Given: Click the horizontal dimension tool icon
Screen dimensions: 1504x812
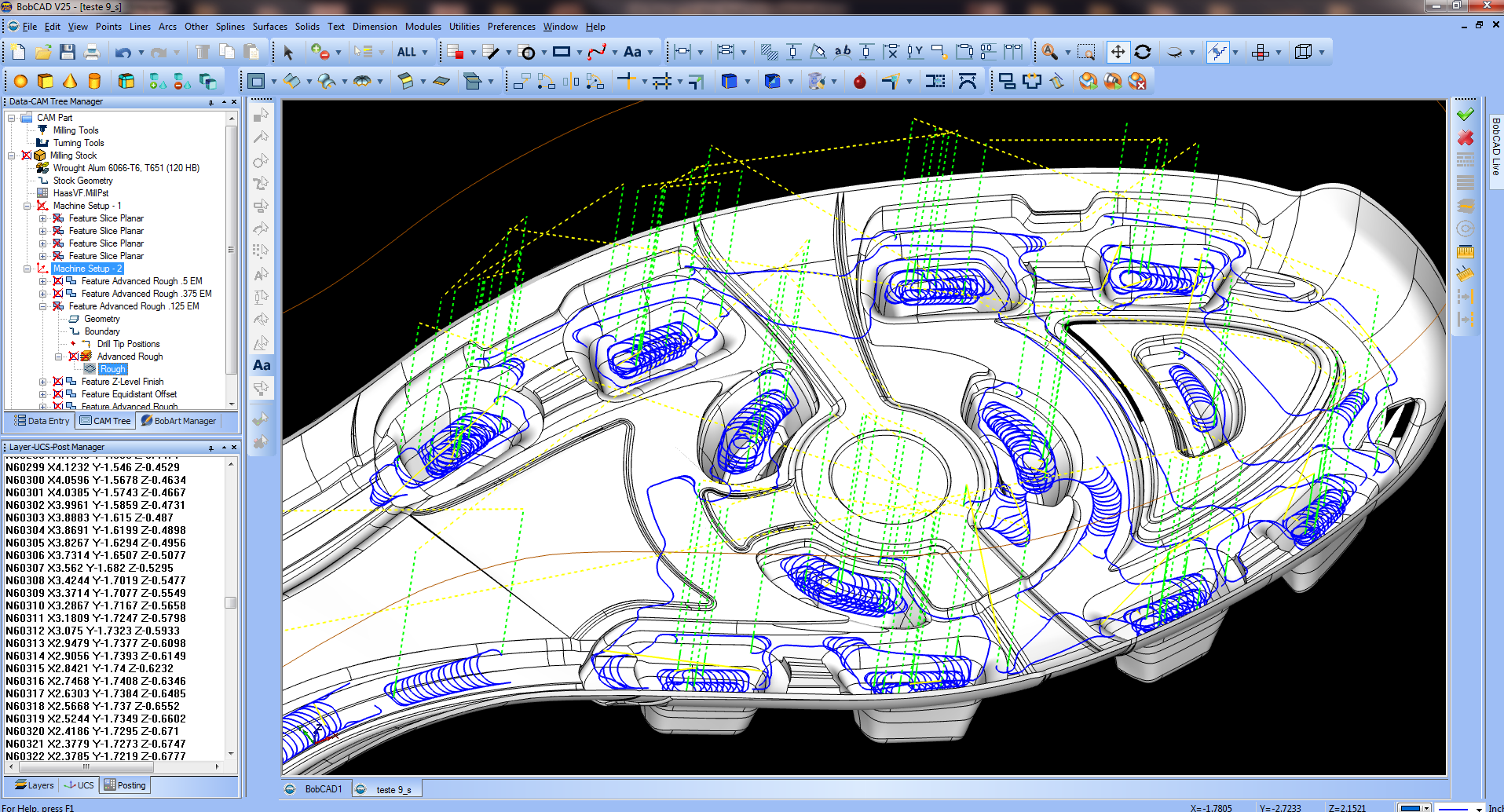Looking at the screenshot, I should [x=682, y=53].
